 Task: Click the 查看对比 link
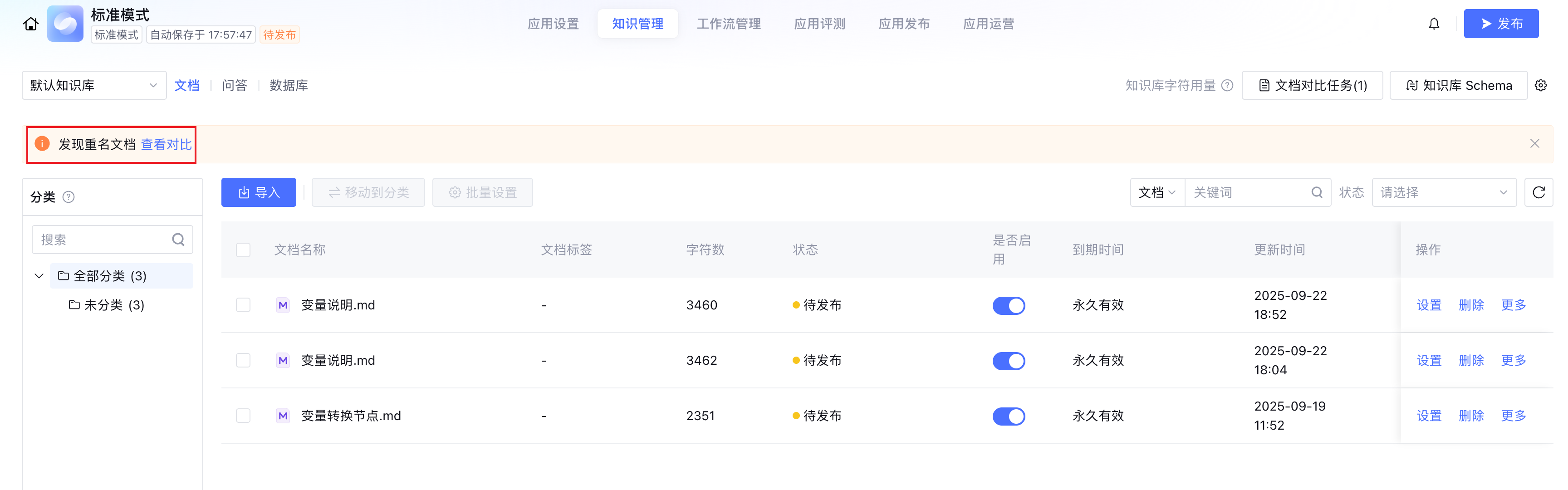tap(166, 144)
